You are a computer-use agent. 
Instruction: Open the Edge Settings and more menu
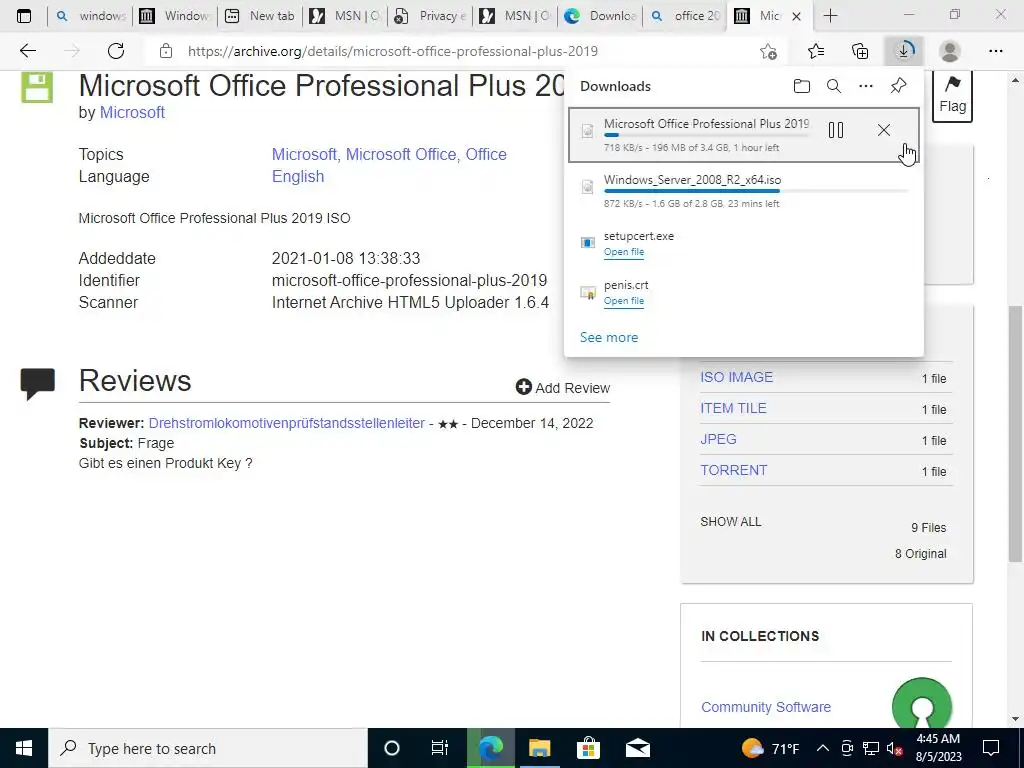tap(995, 51)
